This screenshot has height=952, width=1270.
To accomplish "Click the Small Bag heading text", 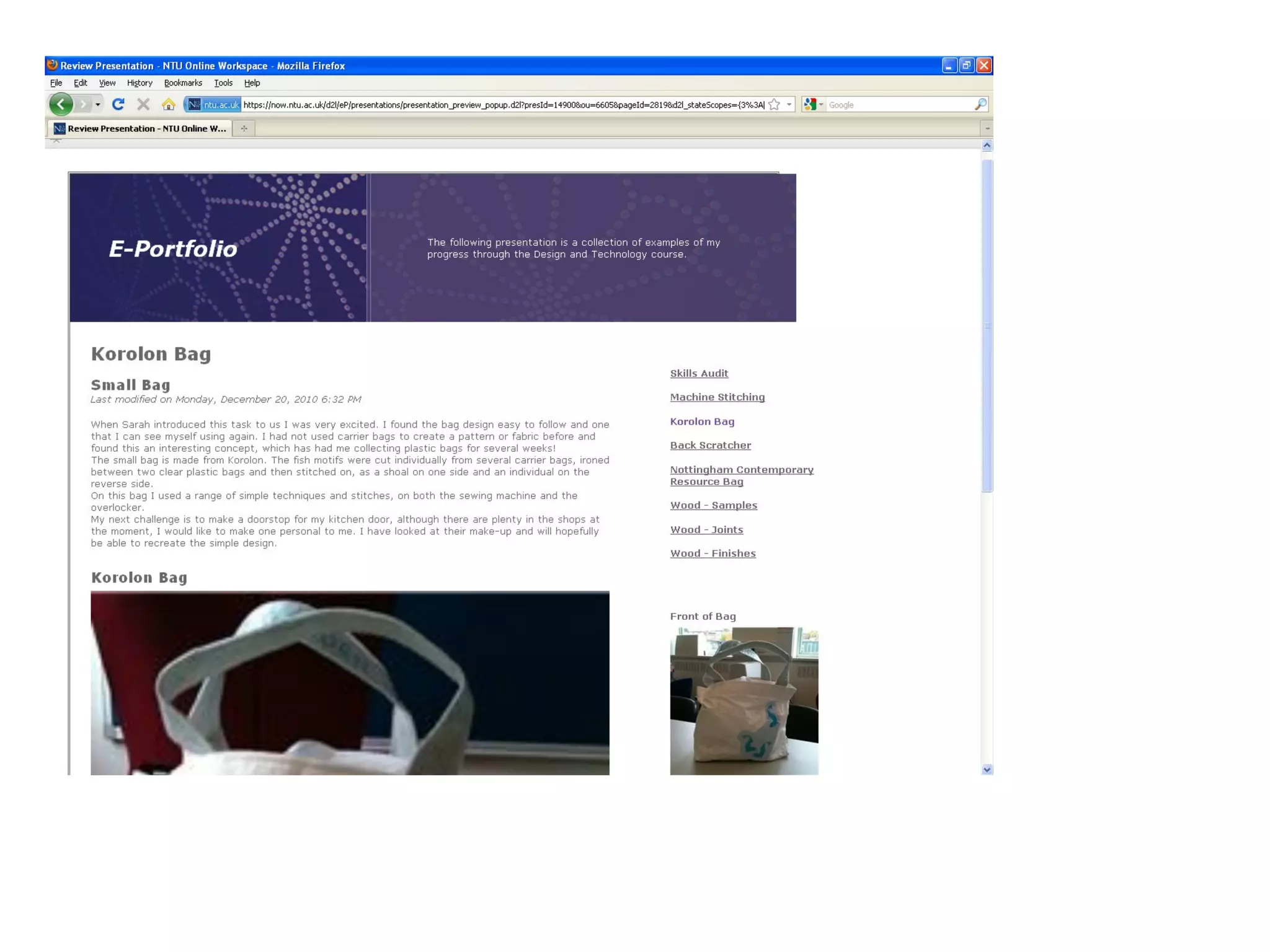I will (130, 385).
